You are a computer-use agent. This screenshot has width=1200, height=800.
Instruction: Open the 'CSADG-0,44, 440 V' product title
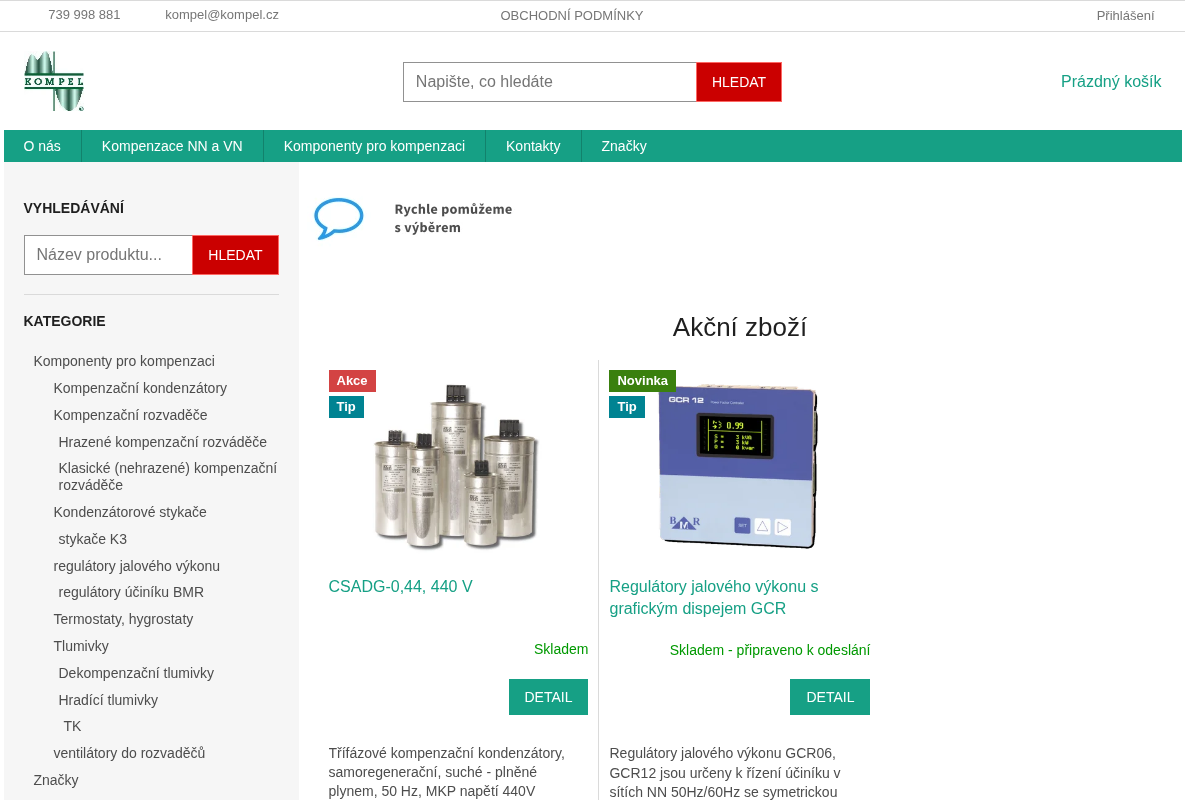tap(400, 587)
